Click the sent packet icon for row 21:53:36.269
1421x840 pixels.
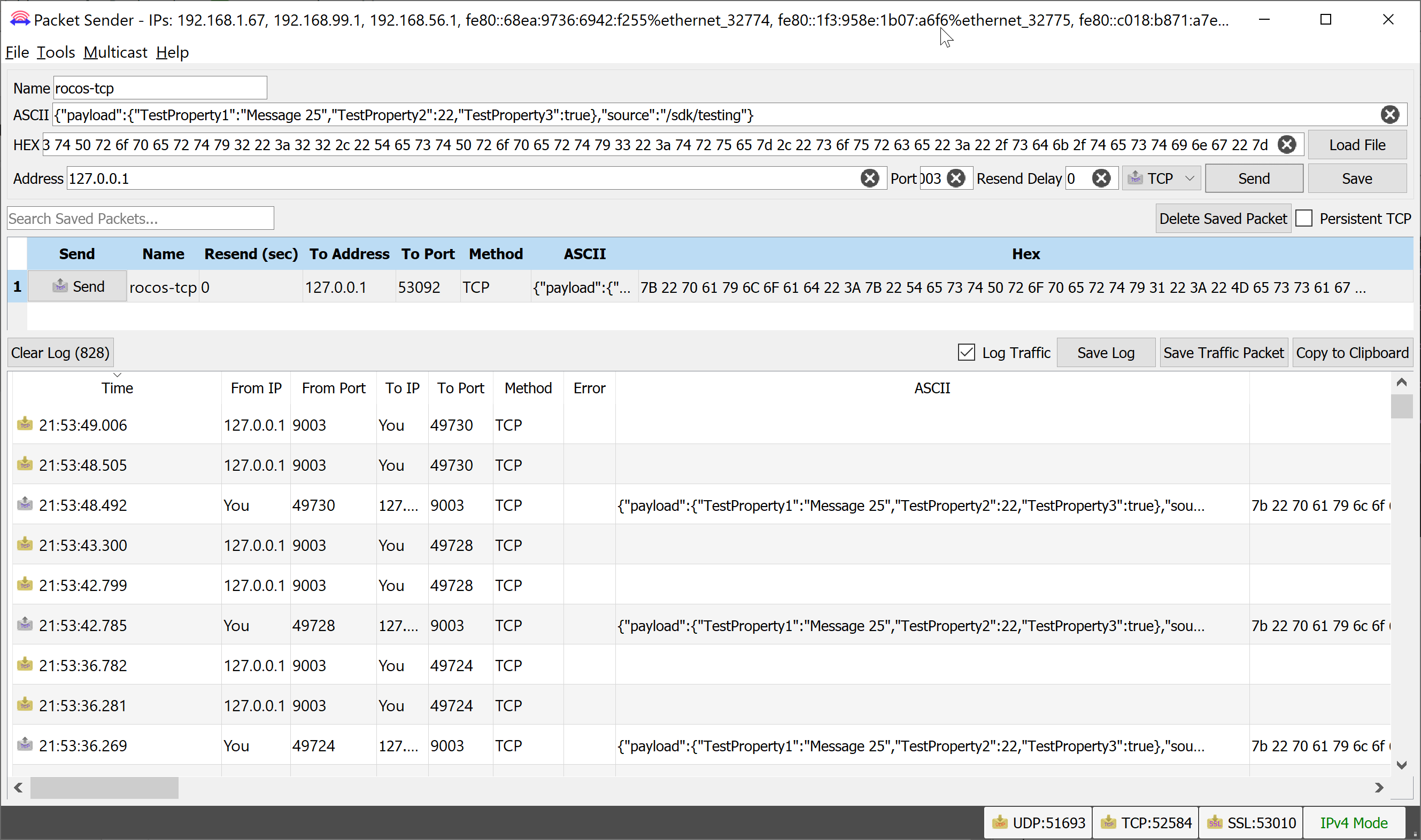pyautogui.click(x=25, y=744)
